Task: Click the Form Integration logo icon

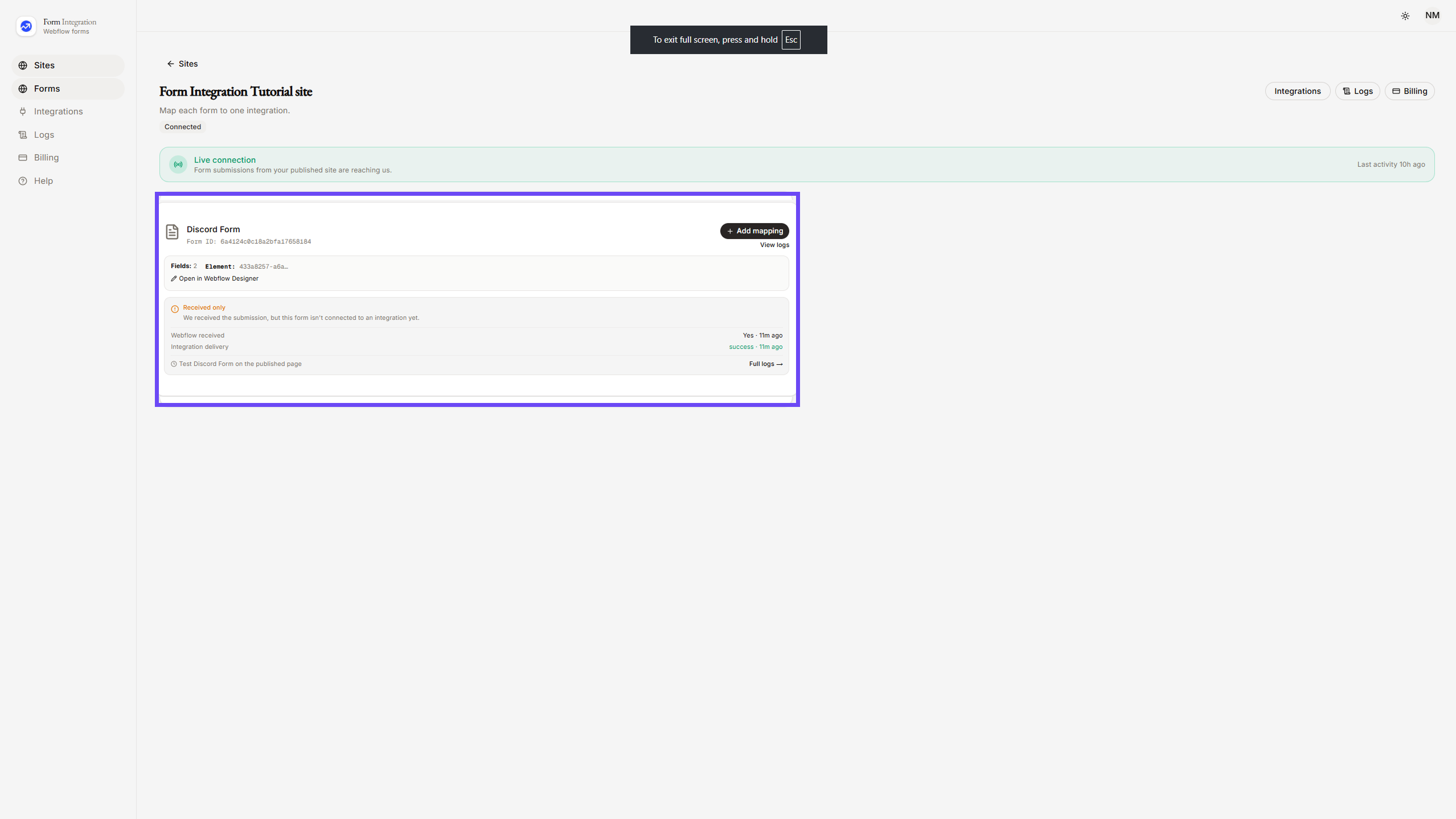Action: coord(26,26)
